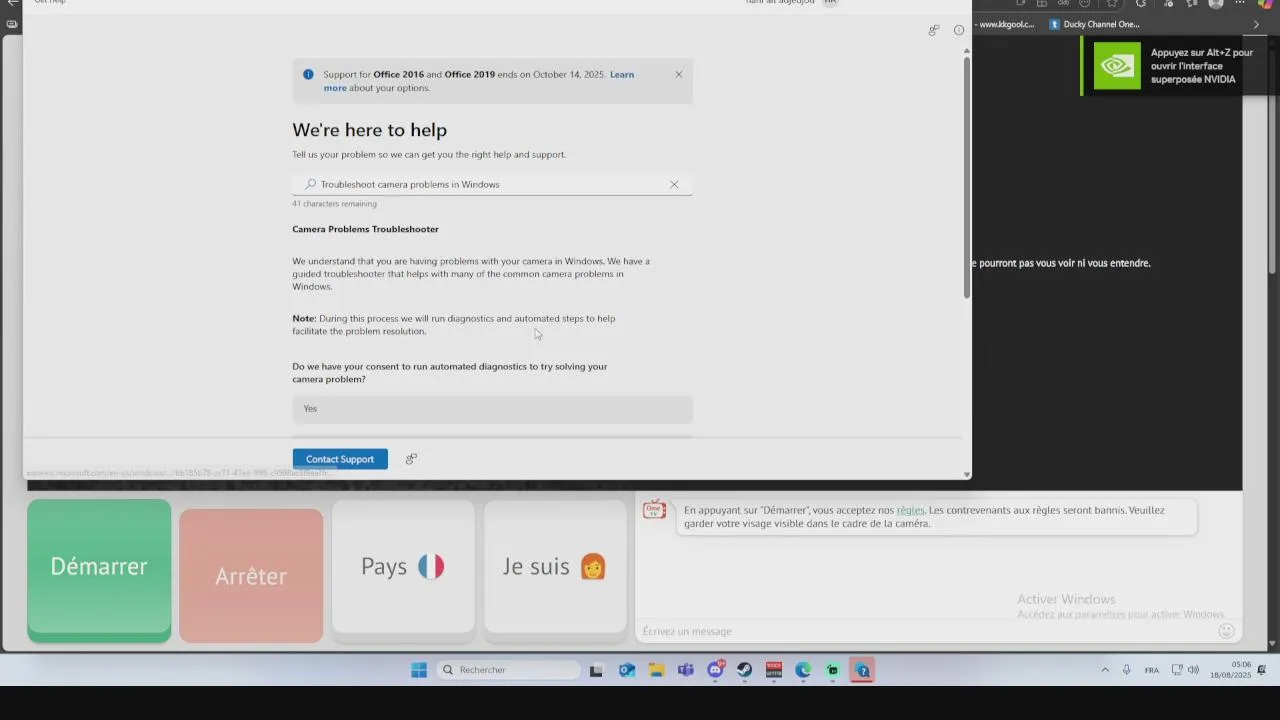1280x720 pixels.
Task: Switch the FRA keyboard language indicator
Action: pos(1152,670)
